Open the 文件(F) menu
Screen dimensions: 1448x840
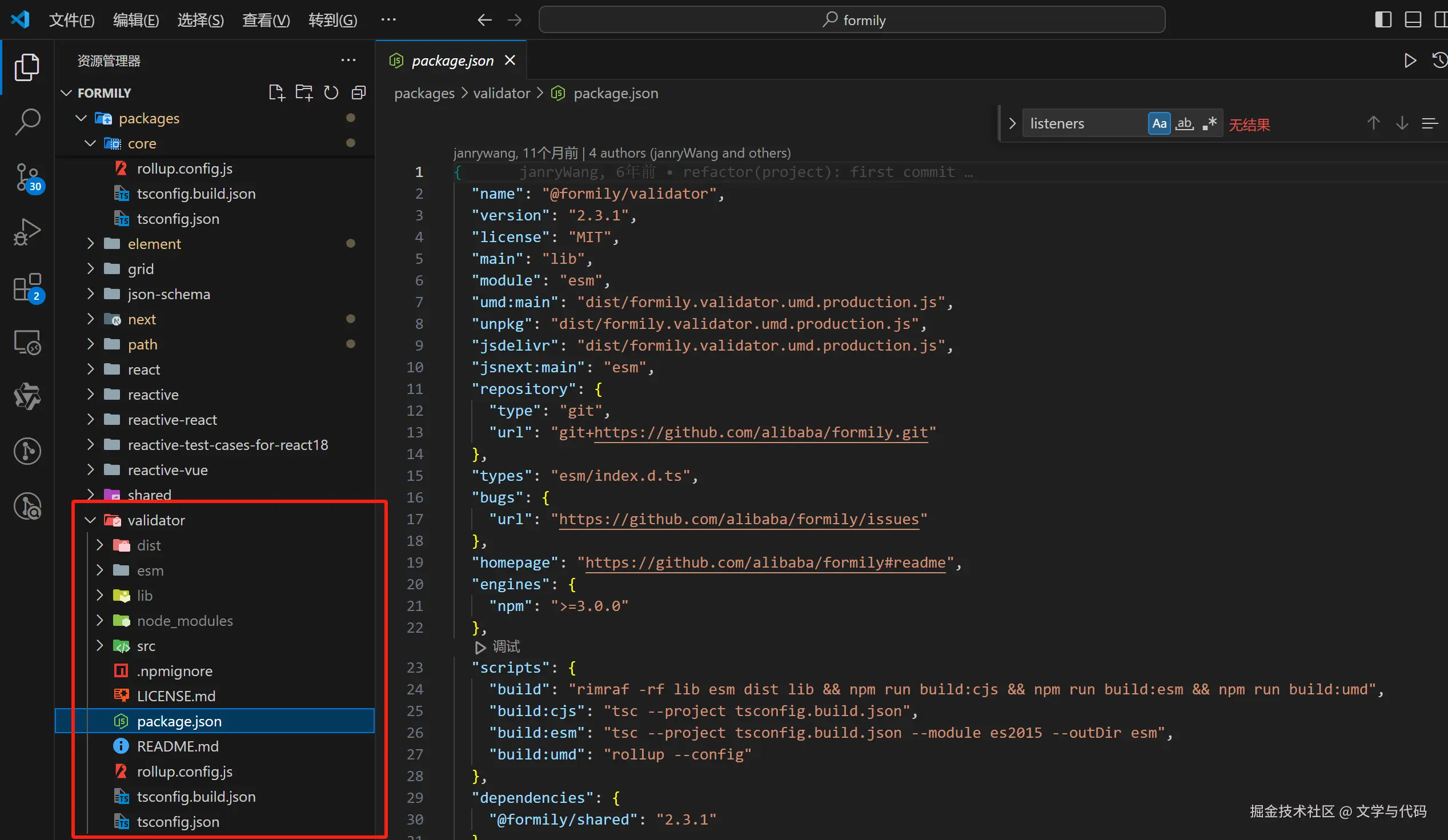71,20
